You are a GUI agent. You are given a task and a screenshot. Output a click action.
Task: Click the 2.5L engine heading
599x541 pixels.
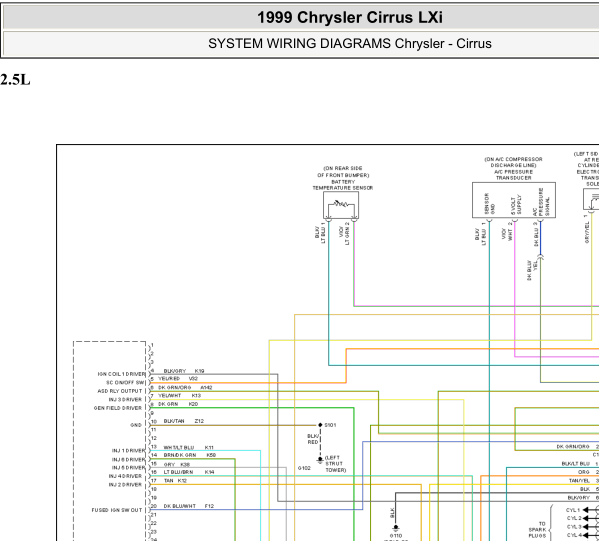coord(15,80)
